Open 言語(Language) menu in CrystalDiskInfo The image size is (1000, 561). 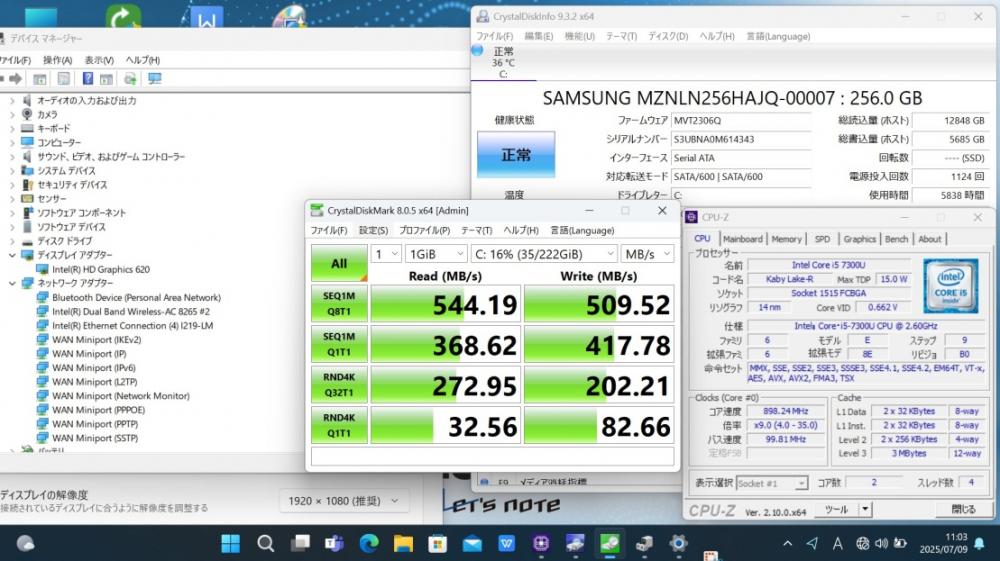coord(778,36)
